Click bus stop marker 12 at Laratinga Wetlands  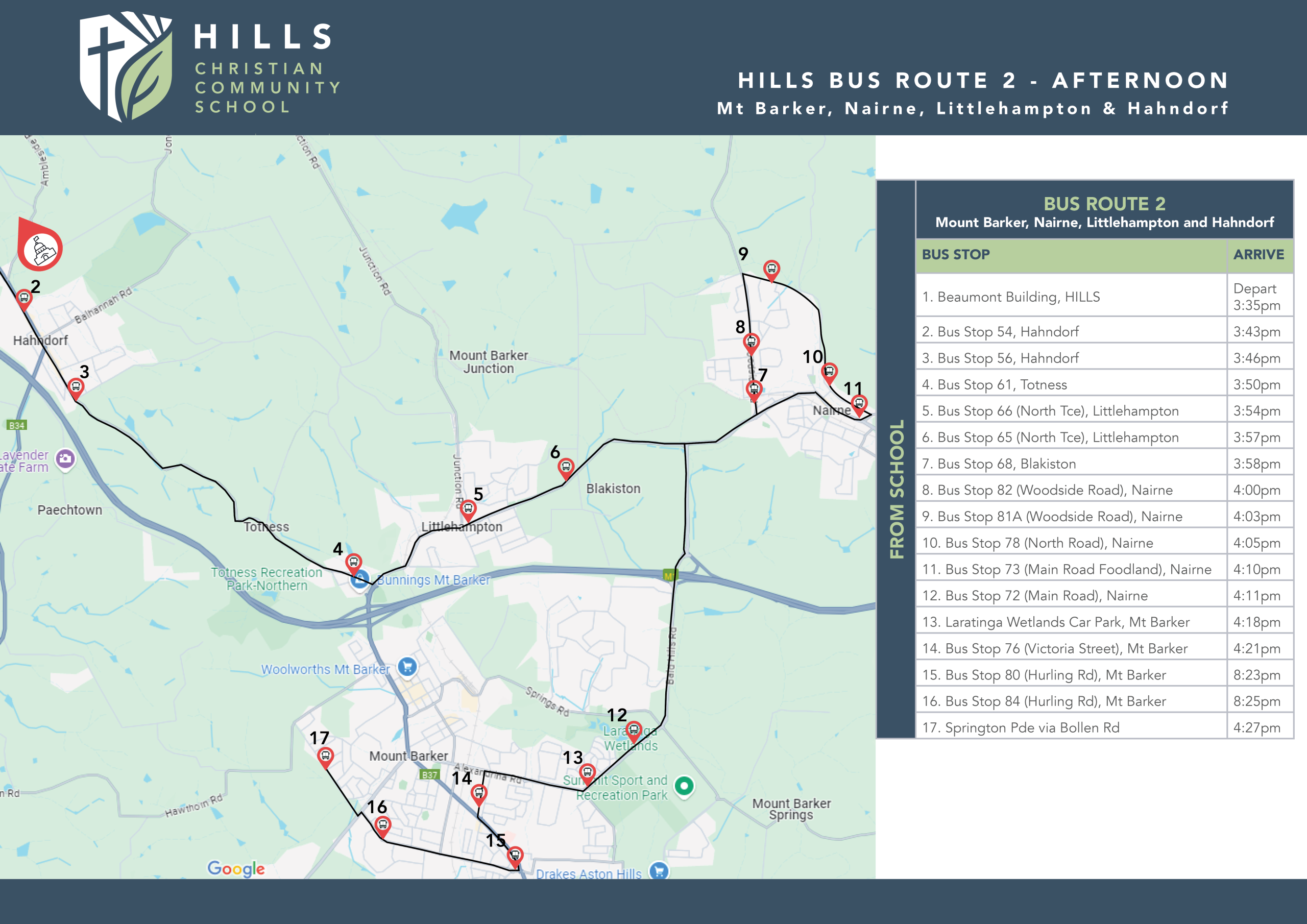click(634, 732)
